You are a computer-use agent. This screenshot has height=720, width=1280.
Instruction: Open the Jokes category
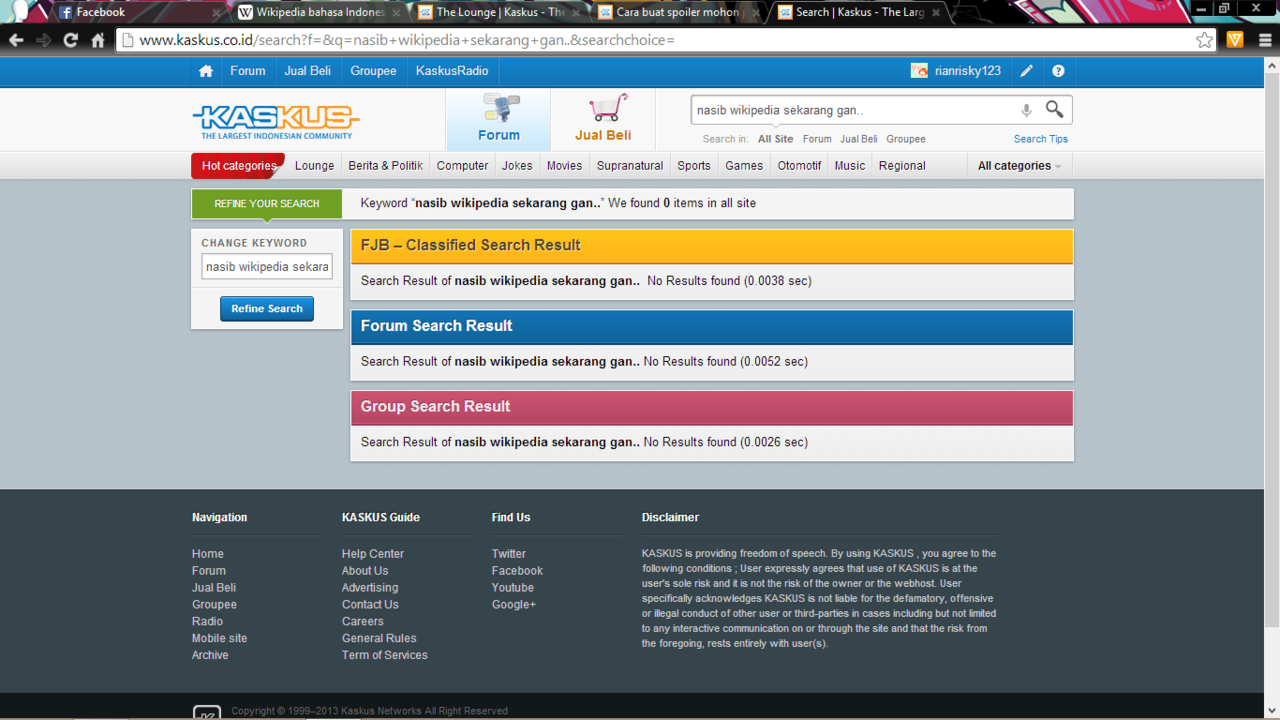(517, 166)
